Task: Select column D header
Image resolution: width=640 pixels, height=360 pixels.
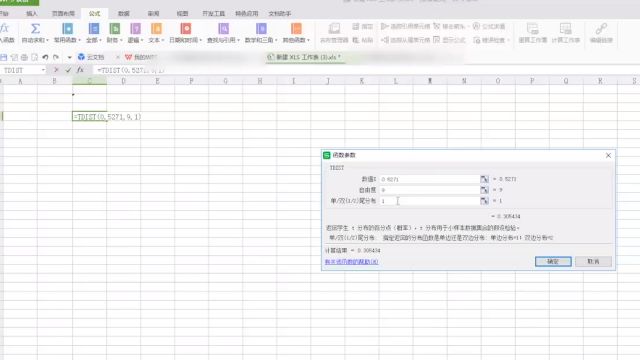Action: click(124, 81)
